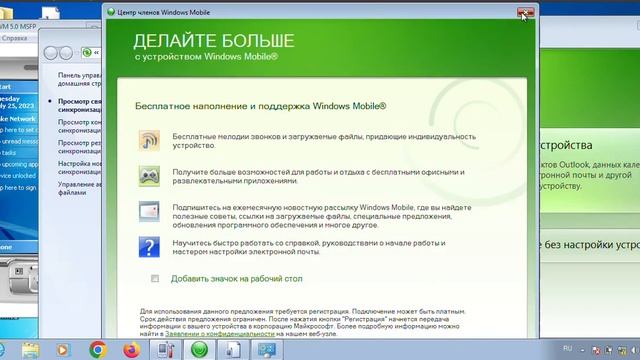This screenshot has height=360, width=640.
Task: Click the forward navigation button in background window
Action: click(x=66, y=53)
